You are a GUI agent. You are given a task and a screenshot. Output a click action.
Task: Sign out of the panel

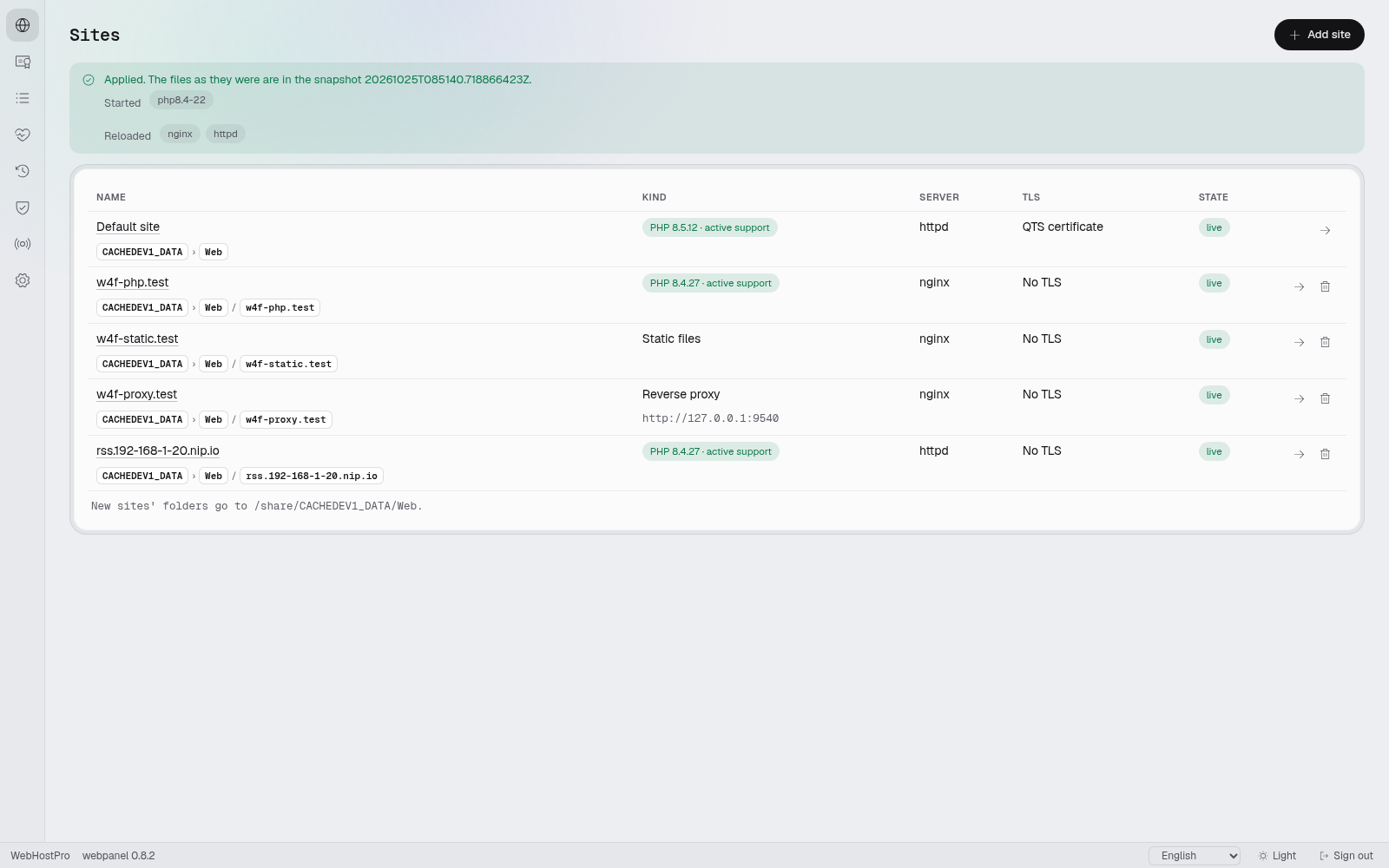point(1346,856)
